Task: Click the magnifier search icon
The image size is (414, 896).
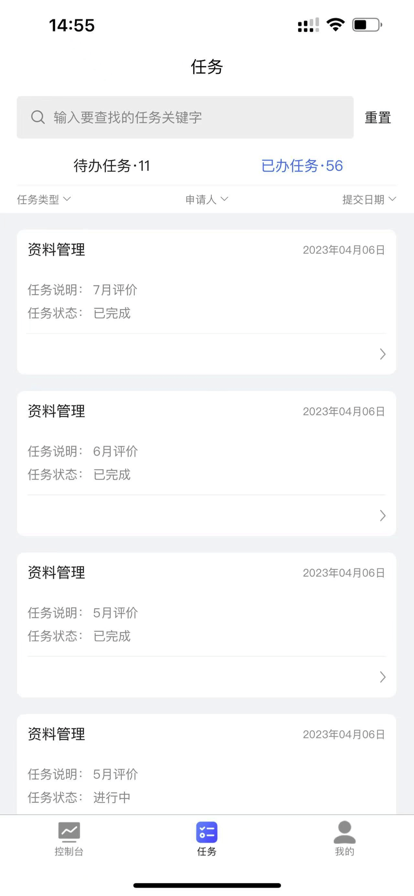Action: pos(38,117)
